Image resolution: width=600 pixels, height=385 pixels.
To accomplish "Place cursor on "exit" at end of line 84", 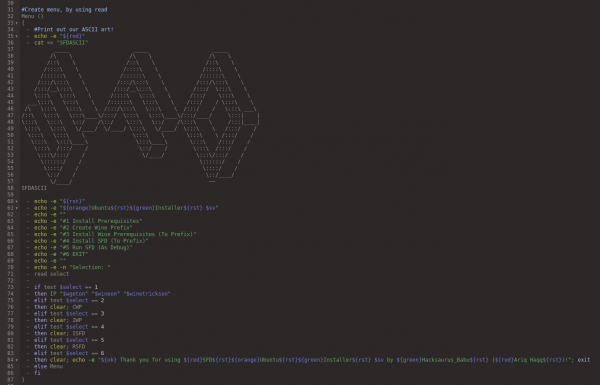I will (x=584, y=360).
